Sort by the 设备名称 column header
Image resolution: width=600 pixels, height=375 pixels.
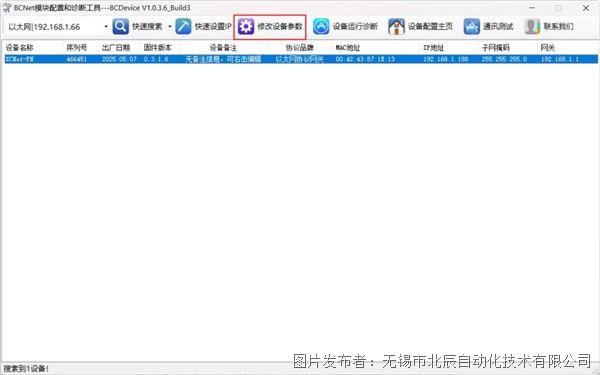click(x=20, y=48)
